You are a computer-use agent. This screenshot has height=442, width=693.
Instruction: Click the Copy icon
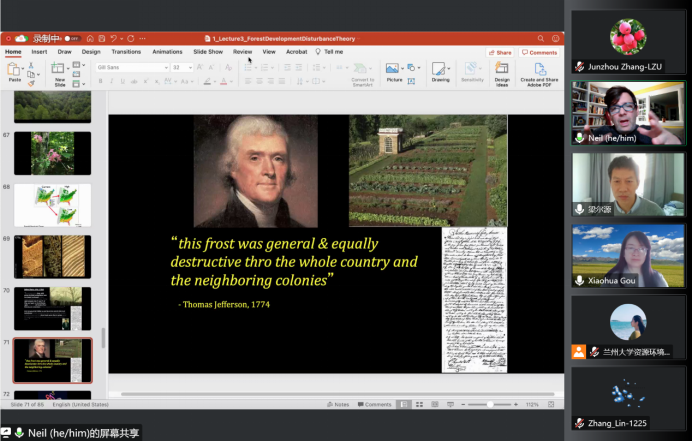(x=30, y=74)
